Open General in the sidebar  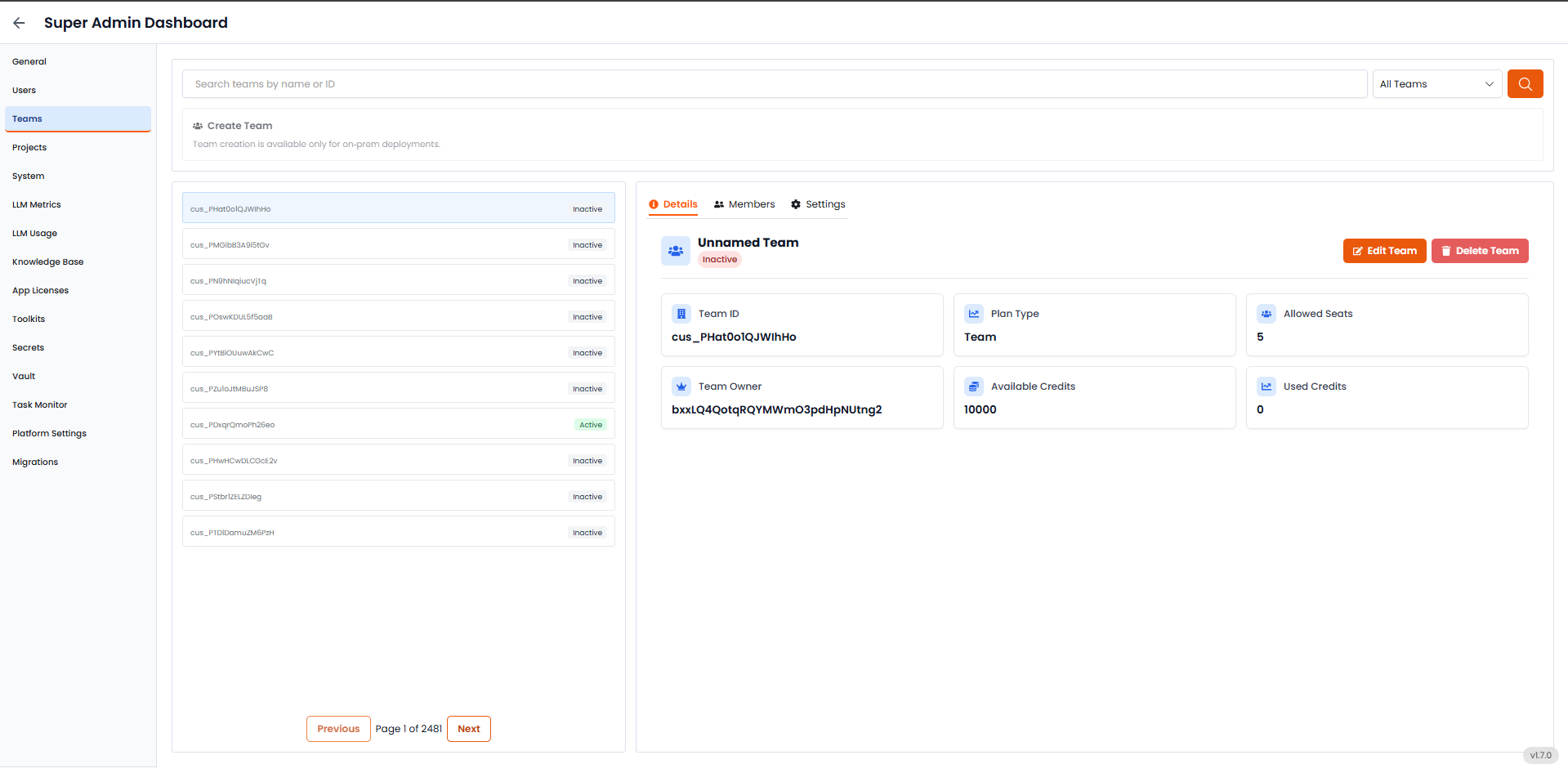click(x=78, y=61)
